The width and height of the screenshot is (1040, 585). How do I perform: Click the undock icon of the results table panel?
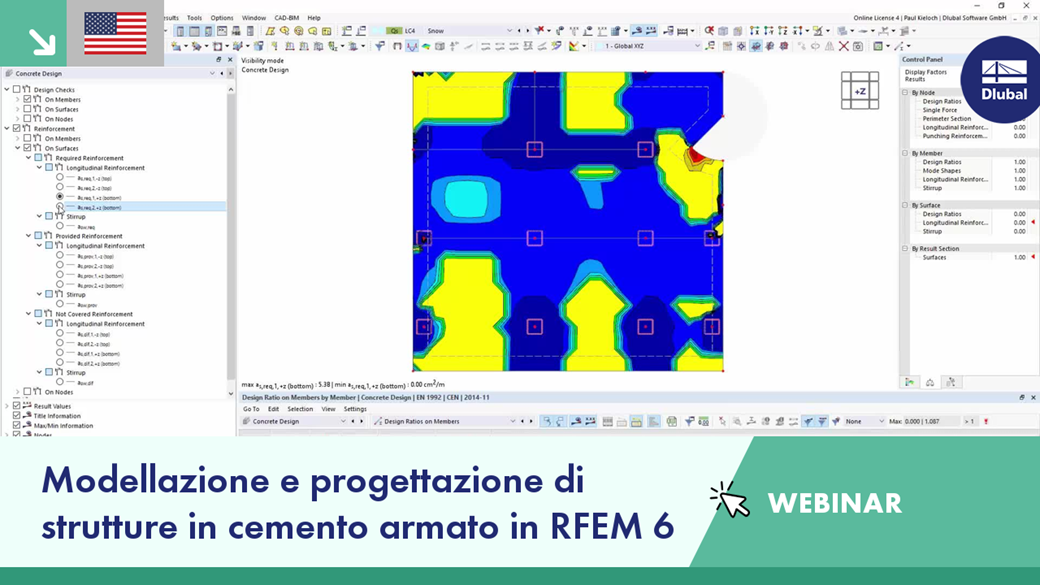point(1022,397)
